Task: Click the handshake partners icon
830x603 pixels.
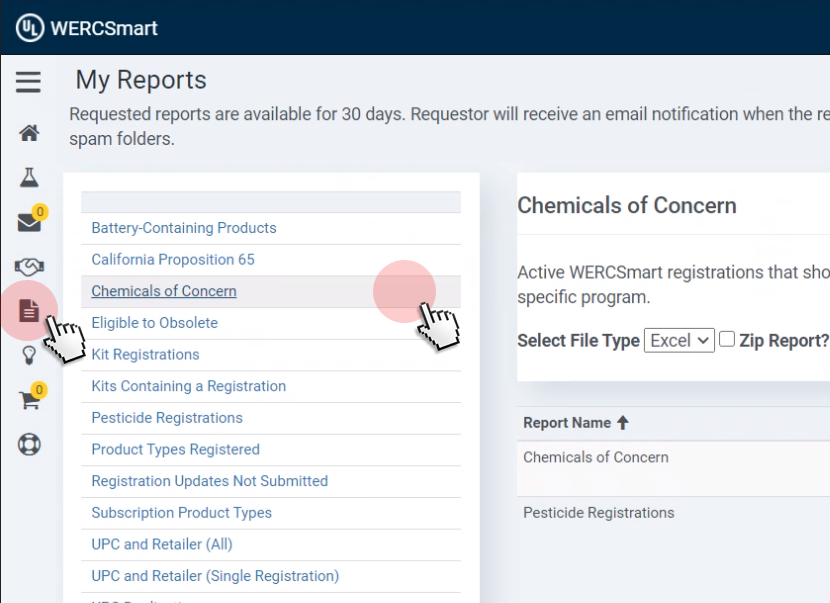Action: click(x=29, y=267)
